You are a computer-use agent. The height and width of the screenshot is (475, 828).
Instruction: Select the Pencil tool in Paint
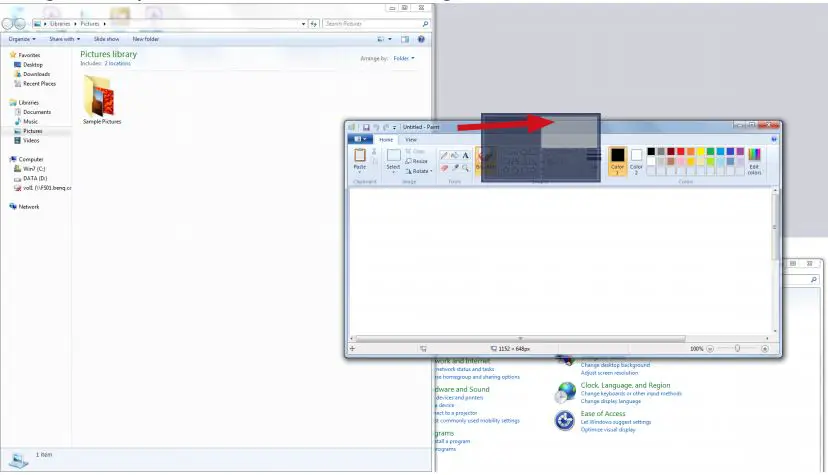click(444, 156)
